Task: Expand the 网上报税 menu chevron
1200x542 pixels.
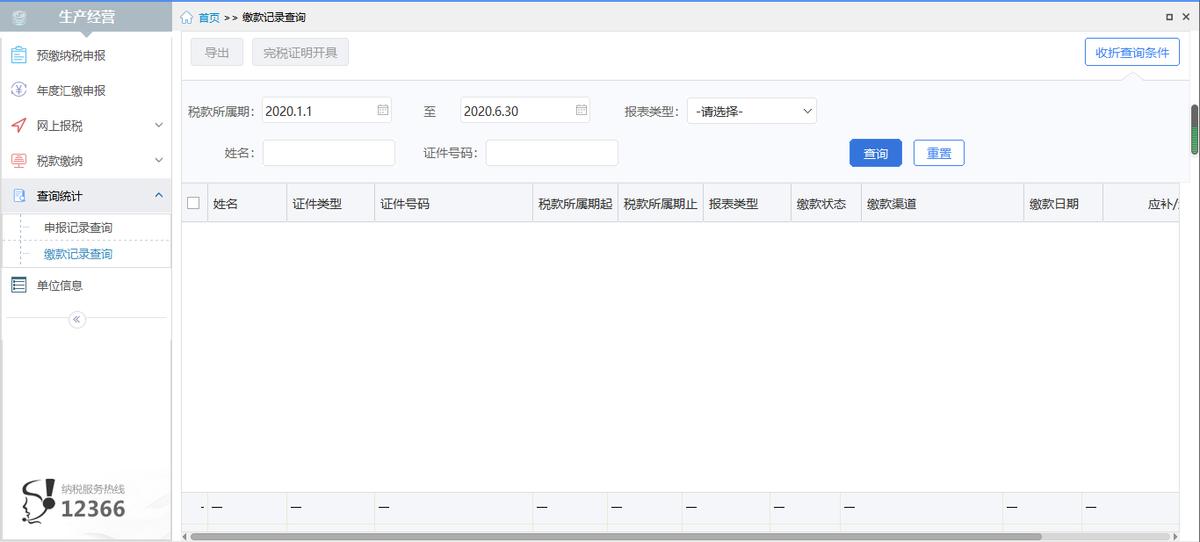Action: [158, 125]
